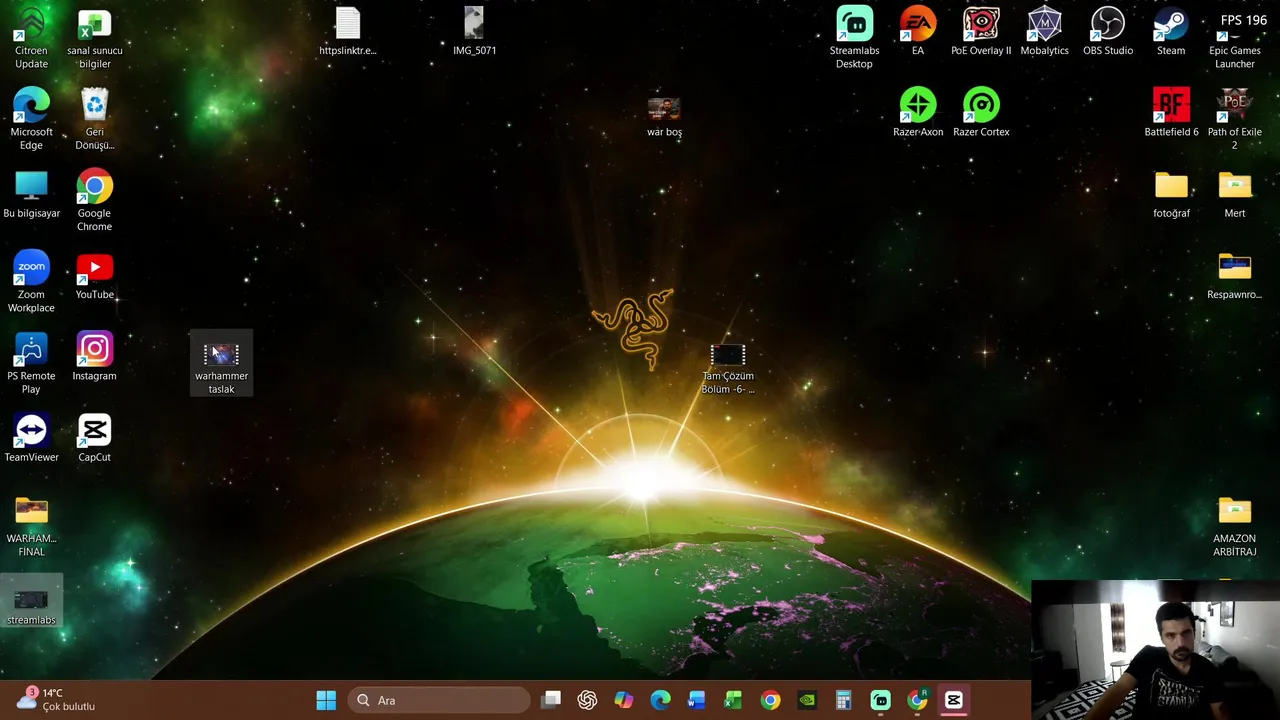This screenshot has width=1280, height=720.
Task: Select the Google Chrome desktop shortcut
Action: pyautogui.click(x=94, y=201)
